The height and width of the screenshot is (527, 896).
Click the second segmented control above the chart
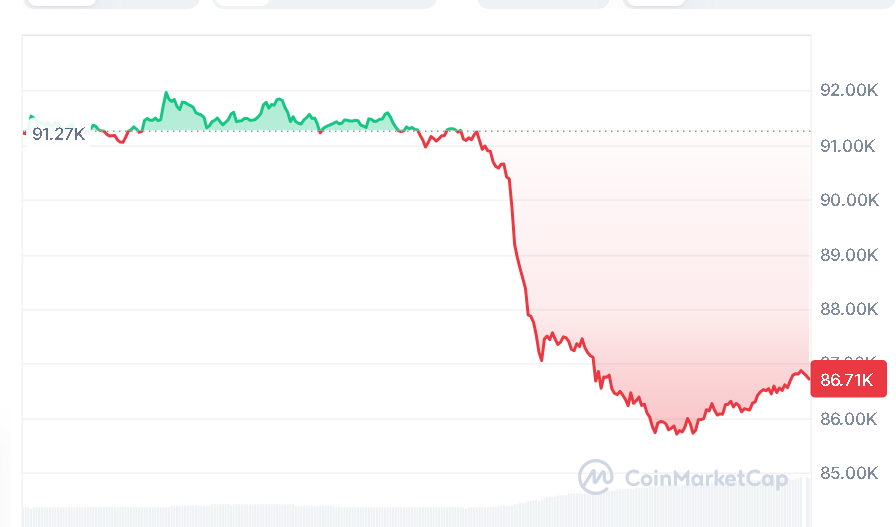(325, 3)
